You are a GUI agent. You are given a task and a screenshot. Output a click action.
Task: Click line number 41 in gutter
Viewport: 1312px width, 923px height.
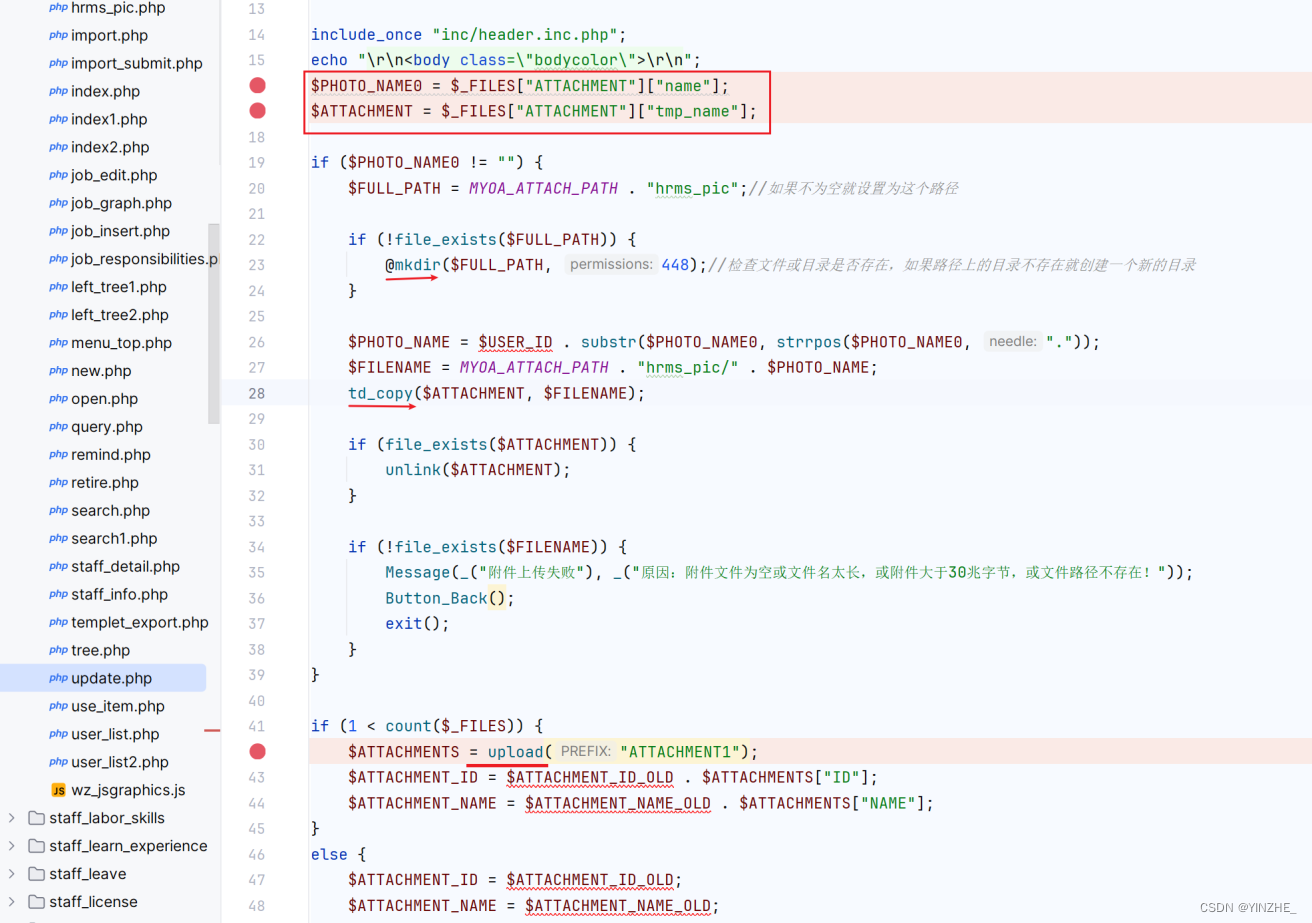point(257,726)
